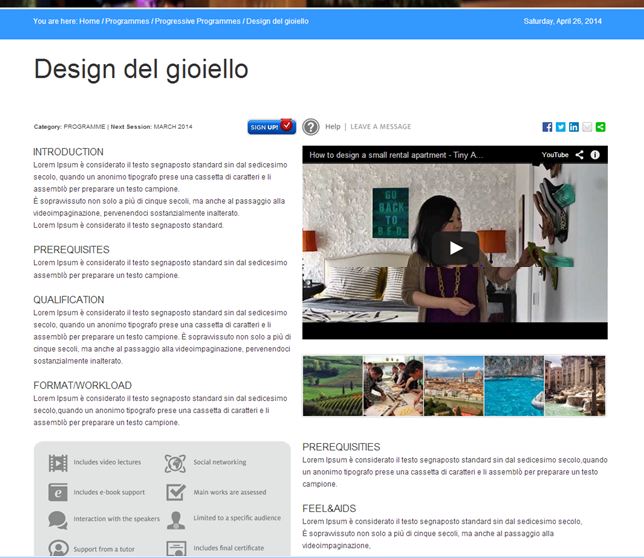644x558 pixels.
Task: Click the video title text
Action: pos(396,155)
